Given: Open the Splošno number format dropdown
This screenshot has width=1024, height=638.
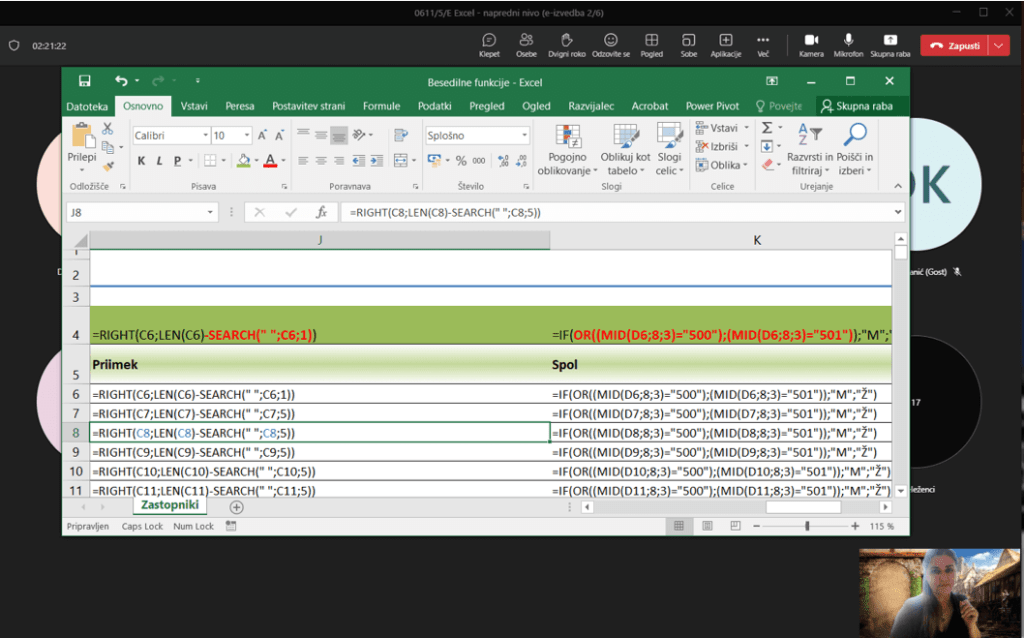Looking at the screenshot, I should pyautogui.click(x=524, y=135).
